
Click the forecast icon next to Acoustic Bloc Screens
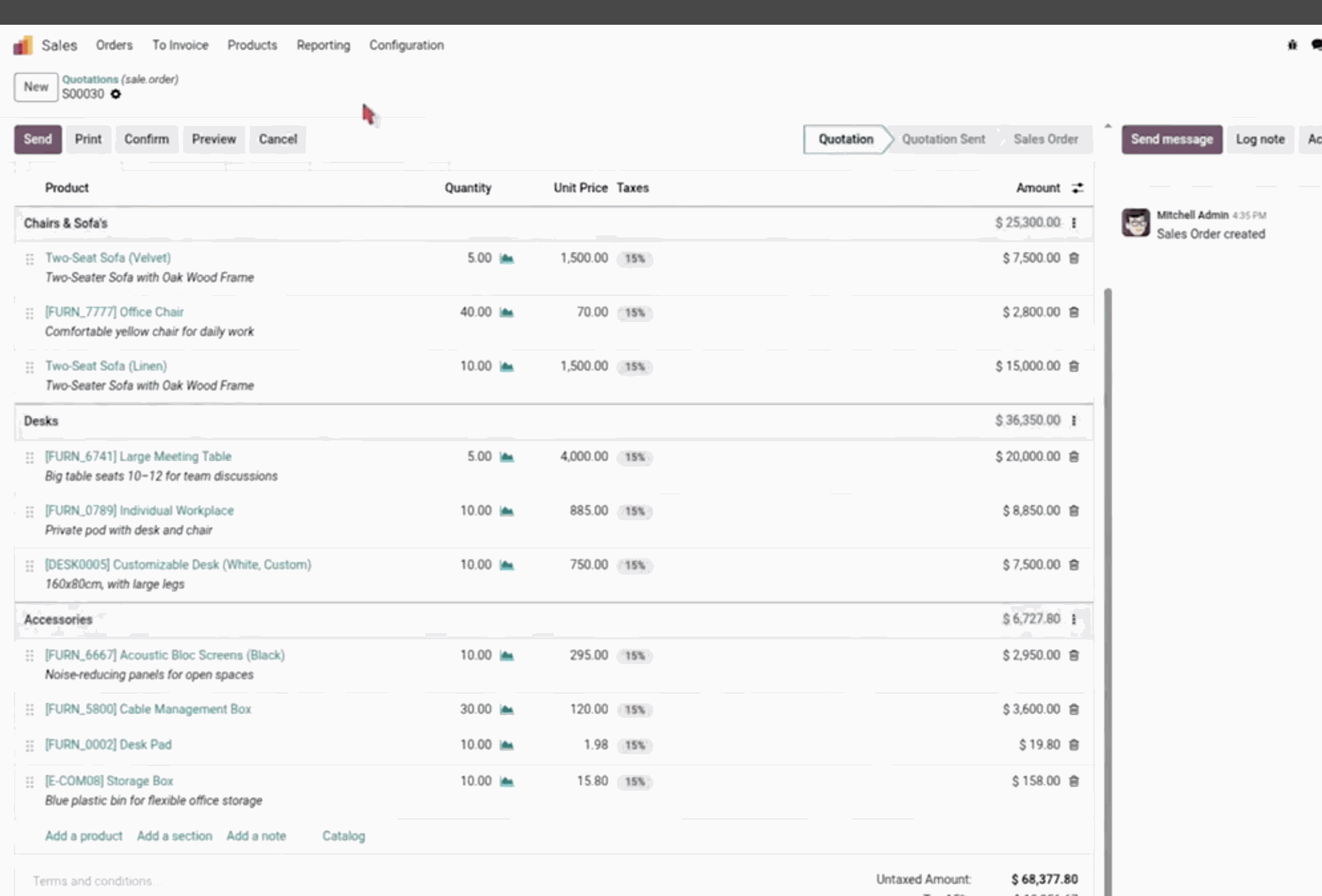click(x=507, y=656)
